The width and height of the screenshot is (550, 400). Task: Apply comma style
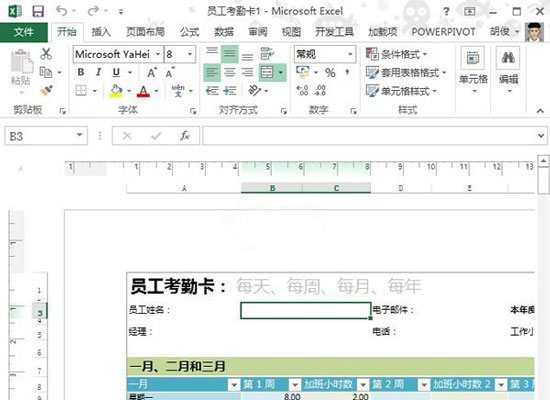pyautogui.click(x=347, y=72)
